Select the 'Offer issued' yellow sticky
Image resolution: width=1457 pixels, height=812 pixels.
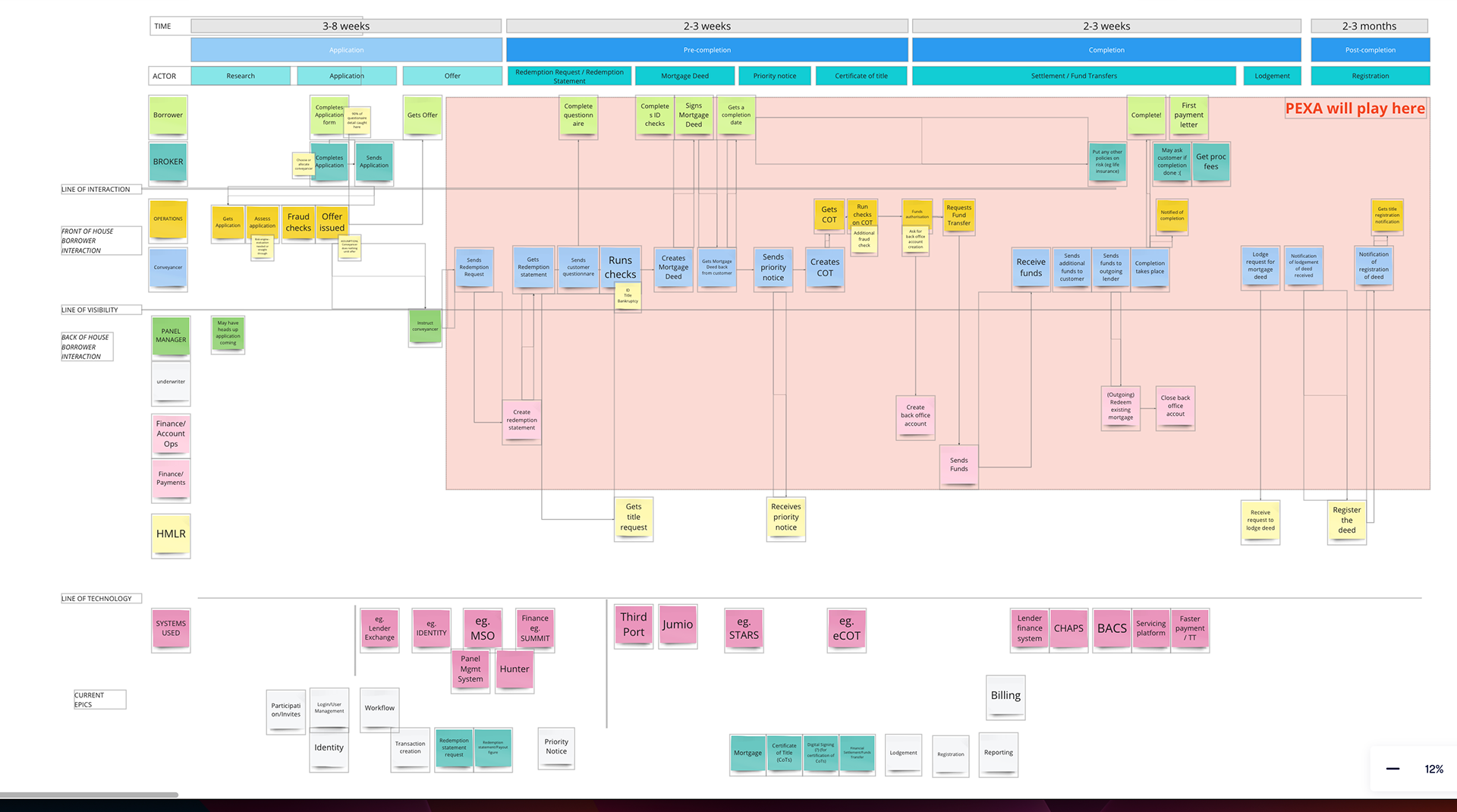tap(332, 222)
